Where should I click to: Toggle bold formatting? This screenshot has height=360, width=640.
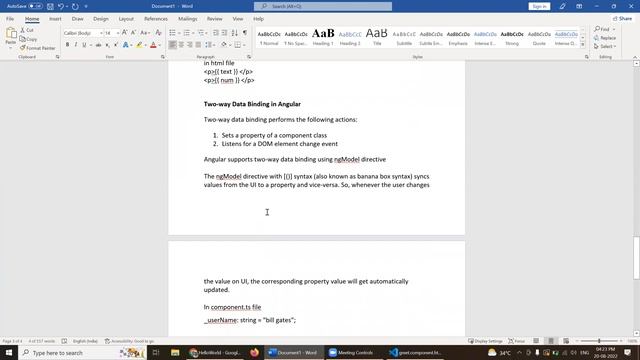[67, 45]
